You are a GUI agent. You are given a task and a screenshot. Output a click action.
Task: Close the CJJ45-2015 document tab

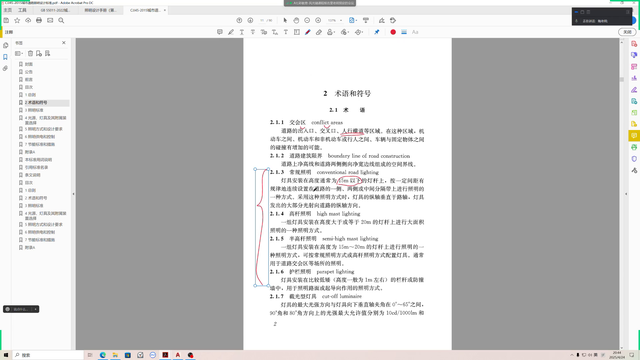(x=165, y=10)
